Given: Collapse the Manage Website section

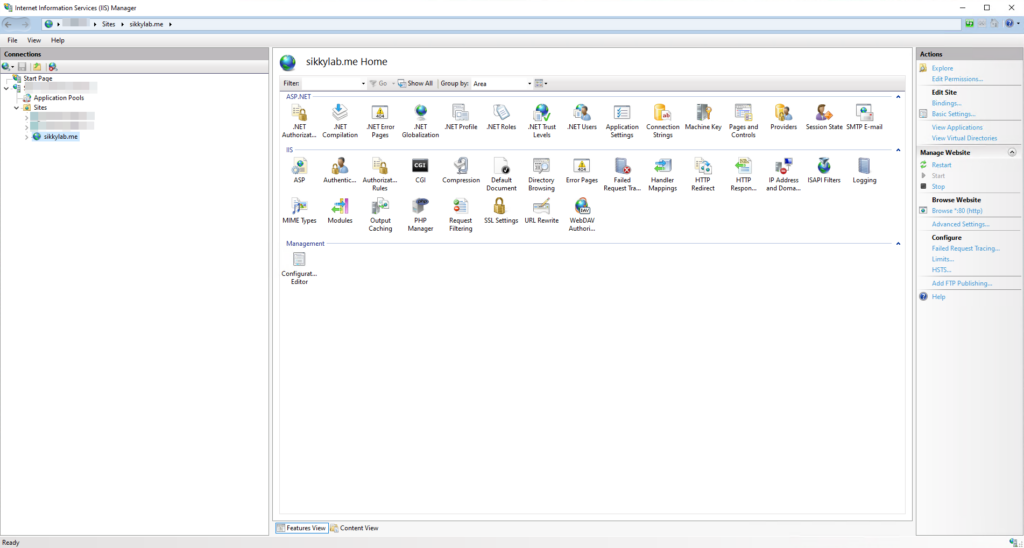Looking at the screenshot, I should [1011, 152].
